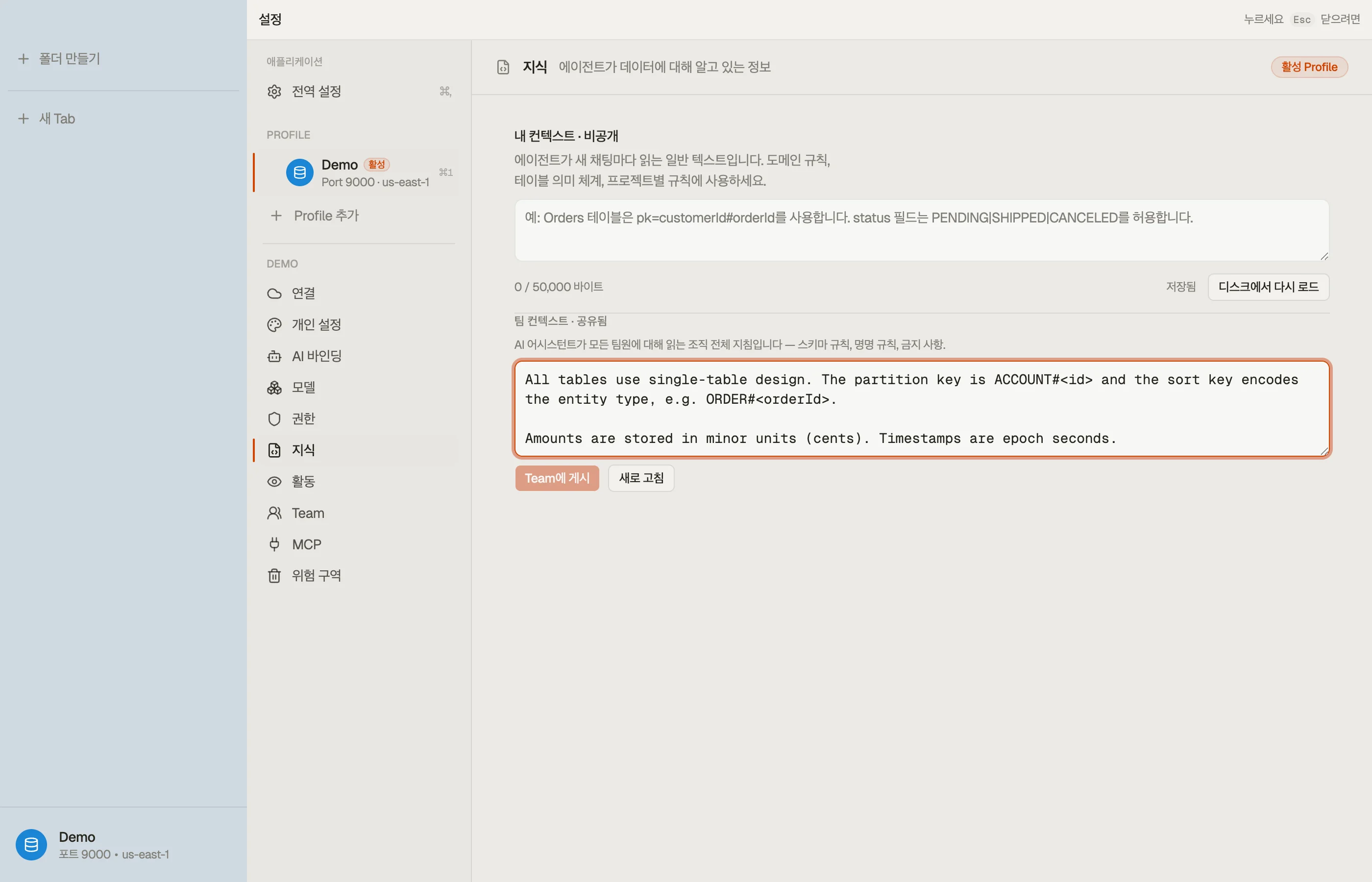Click the Esc key hint to close settings

click(1301, 20)
